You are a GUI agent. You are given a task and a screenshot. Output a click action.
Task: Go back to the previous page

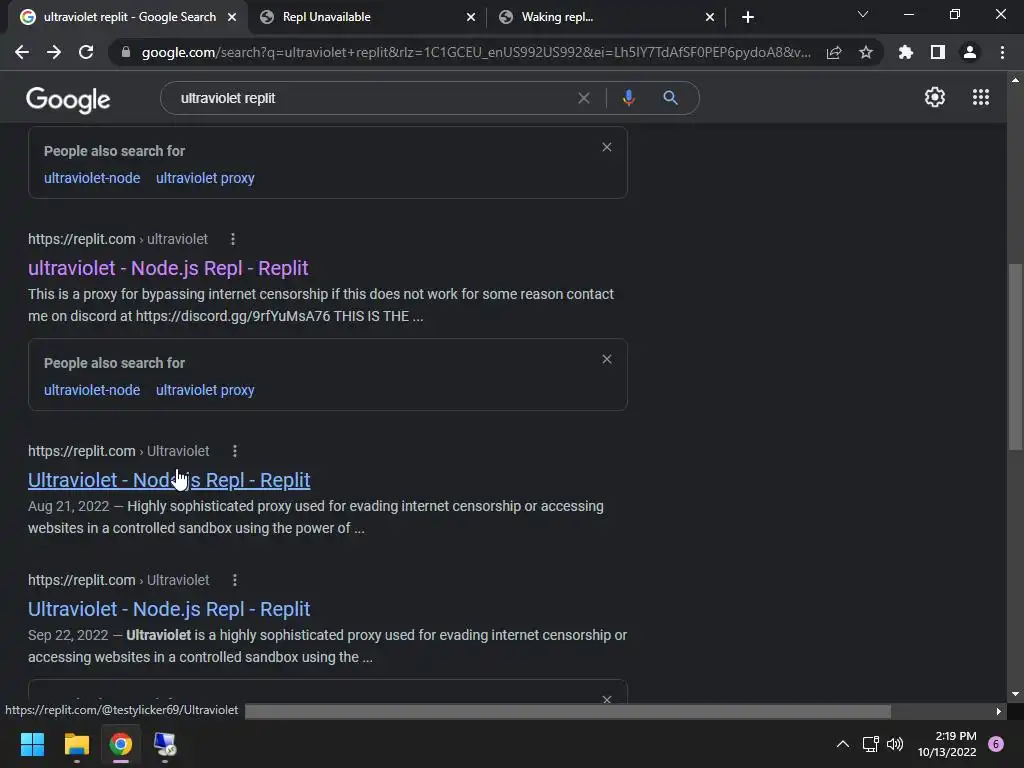tap(22, 52)
